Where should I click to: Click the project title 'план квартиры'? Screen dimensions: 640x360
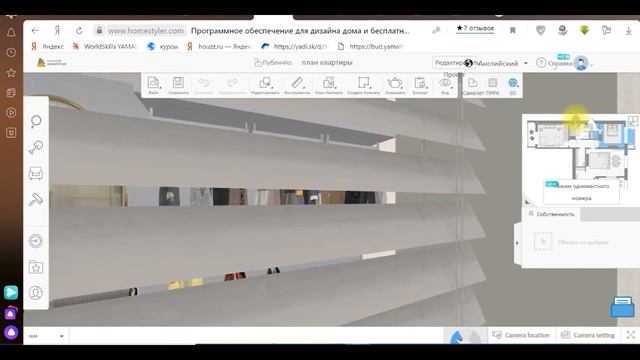(327, 62)
